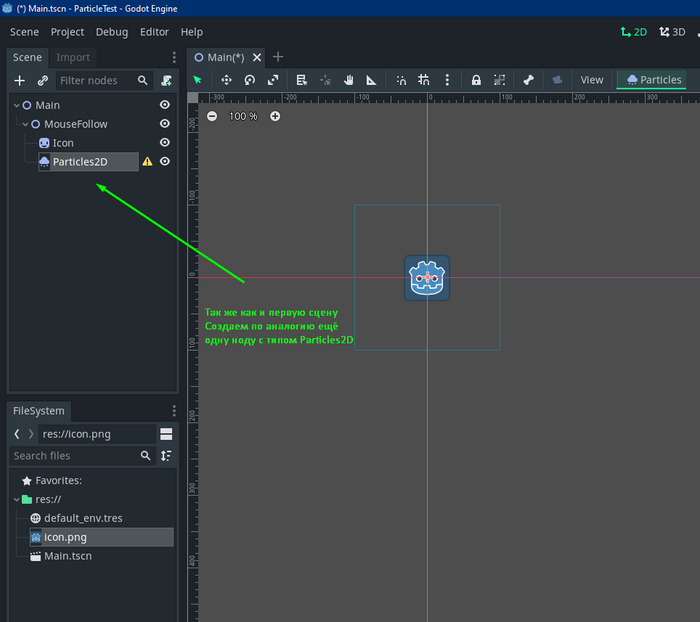Click the View button in viewport toolbar
The width and height of the screenshot is (700, 622).
tap(592, 80)
